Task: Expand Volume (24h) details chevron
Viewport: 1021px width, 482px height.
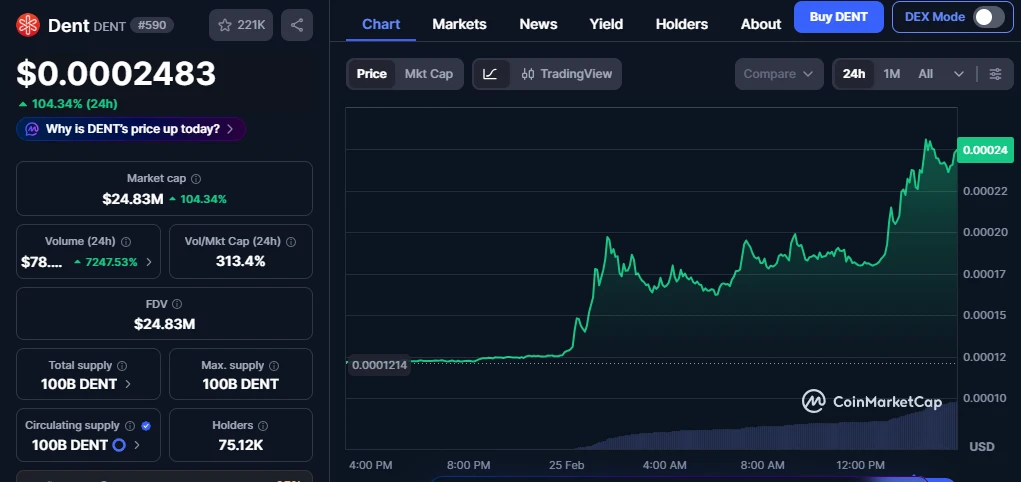Action: pos(149,262)
